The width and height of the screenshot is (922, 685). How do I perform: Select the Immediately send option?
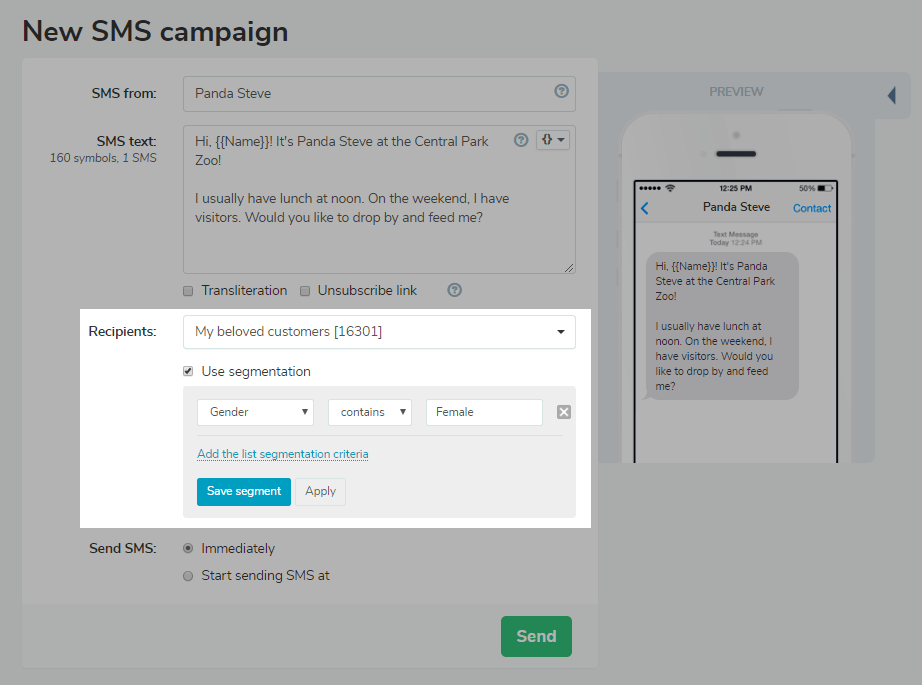[188, 549]
